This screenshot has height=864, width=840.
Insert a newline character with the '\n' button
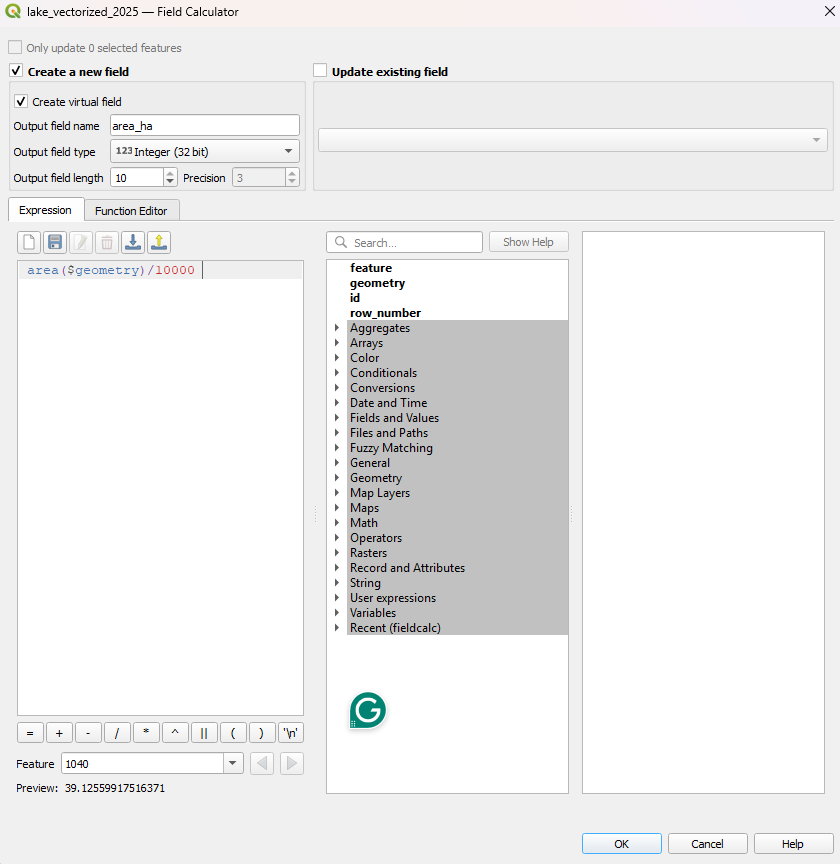(291, 733)
